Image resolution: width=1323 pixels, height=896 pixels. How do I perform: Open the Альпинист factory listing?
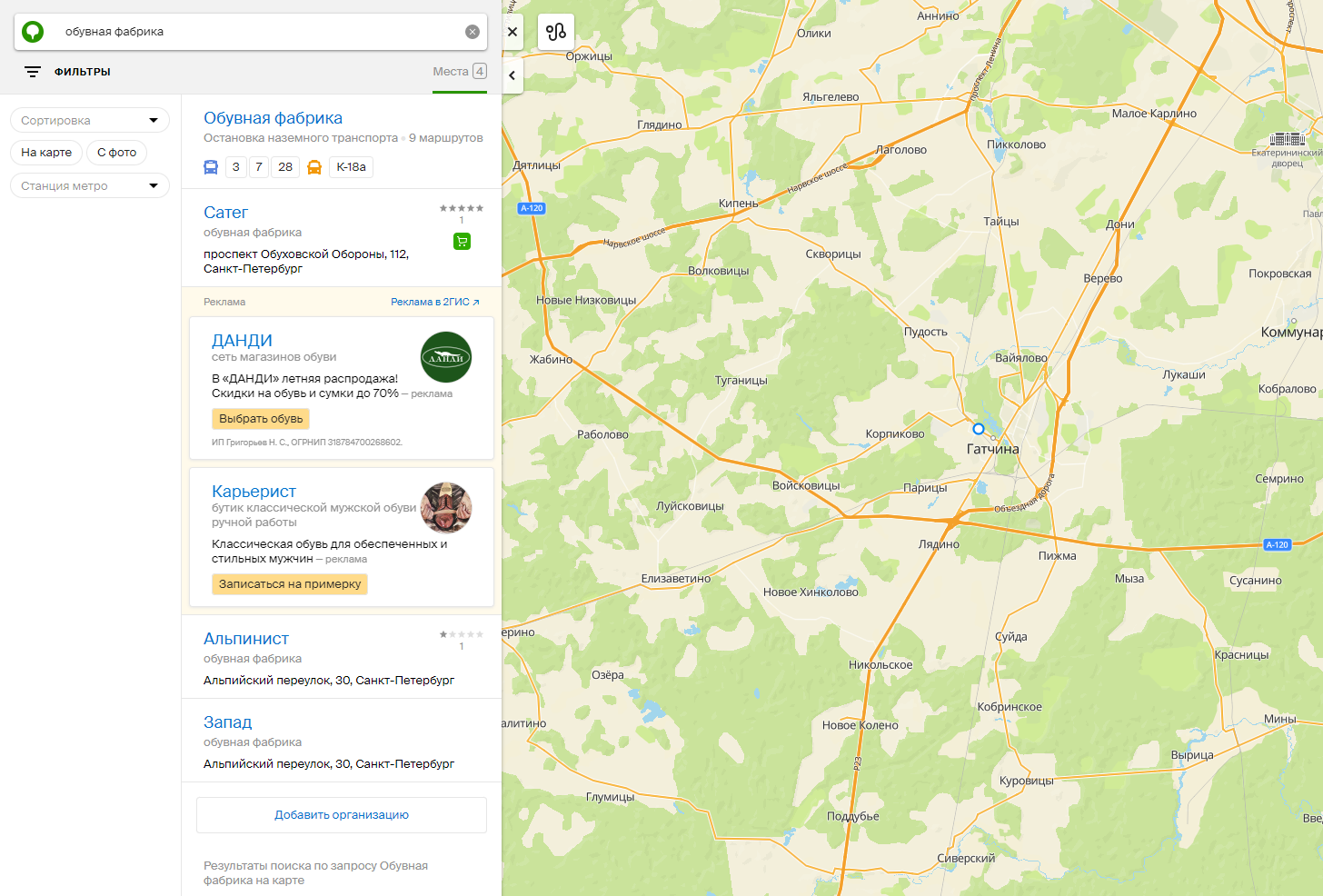pos(246,639)
